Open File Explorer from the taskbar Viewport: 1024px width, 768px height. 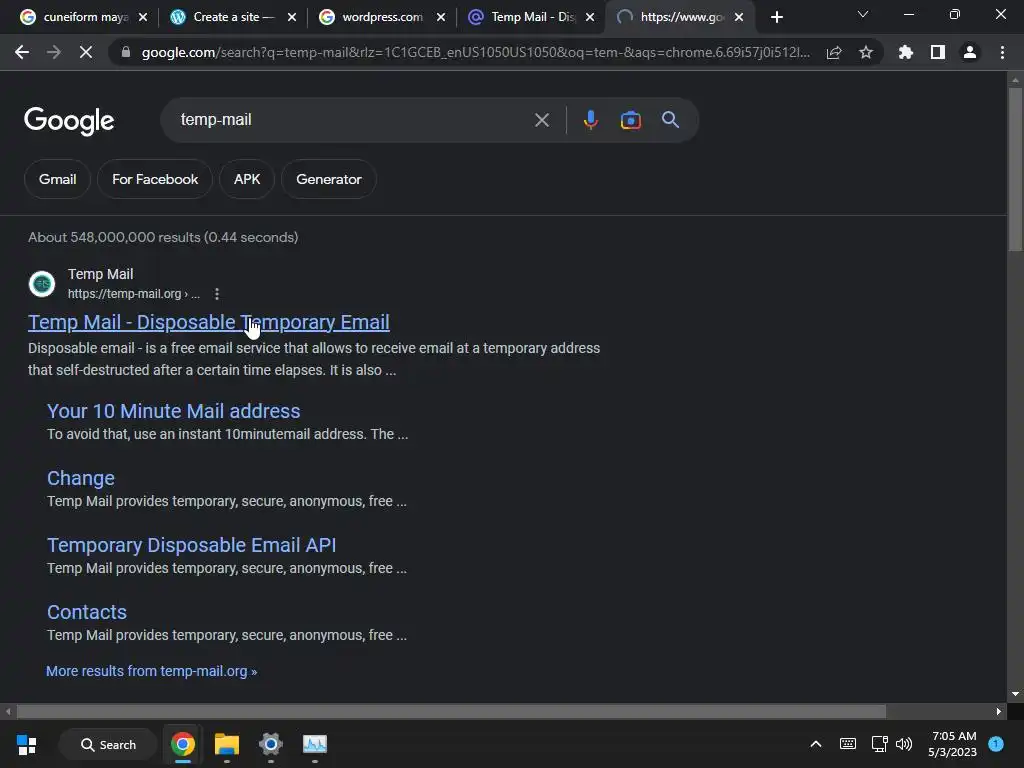click(x=227, y=744)
